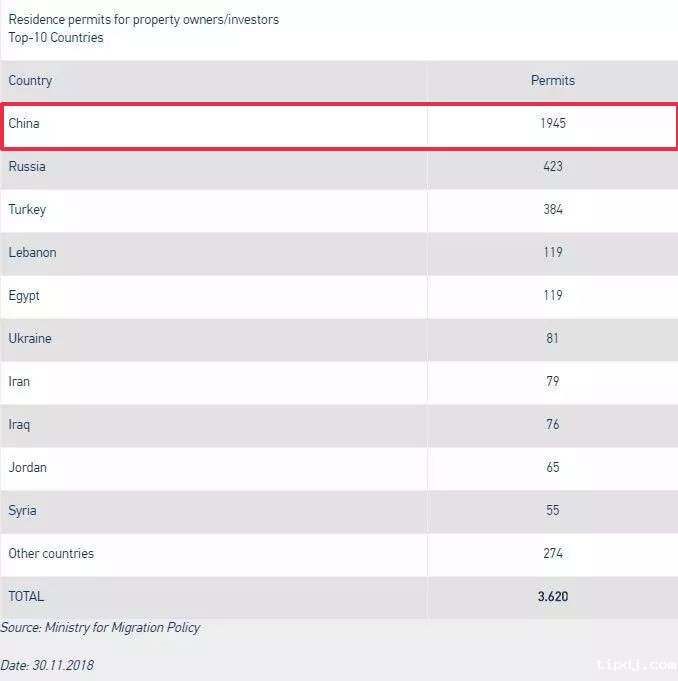Select the Syria row label

[22, 510]
